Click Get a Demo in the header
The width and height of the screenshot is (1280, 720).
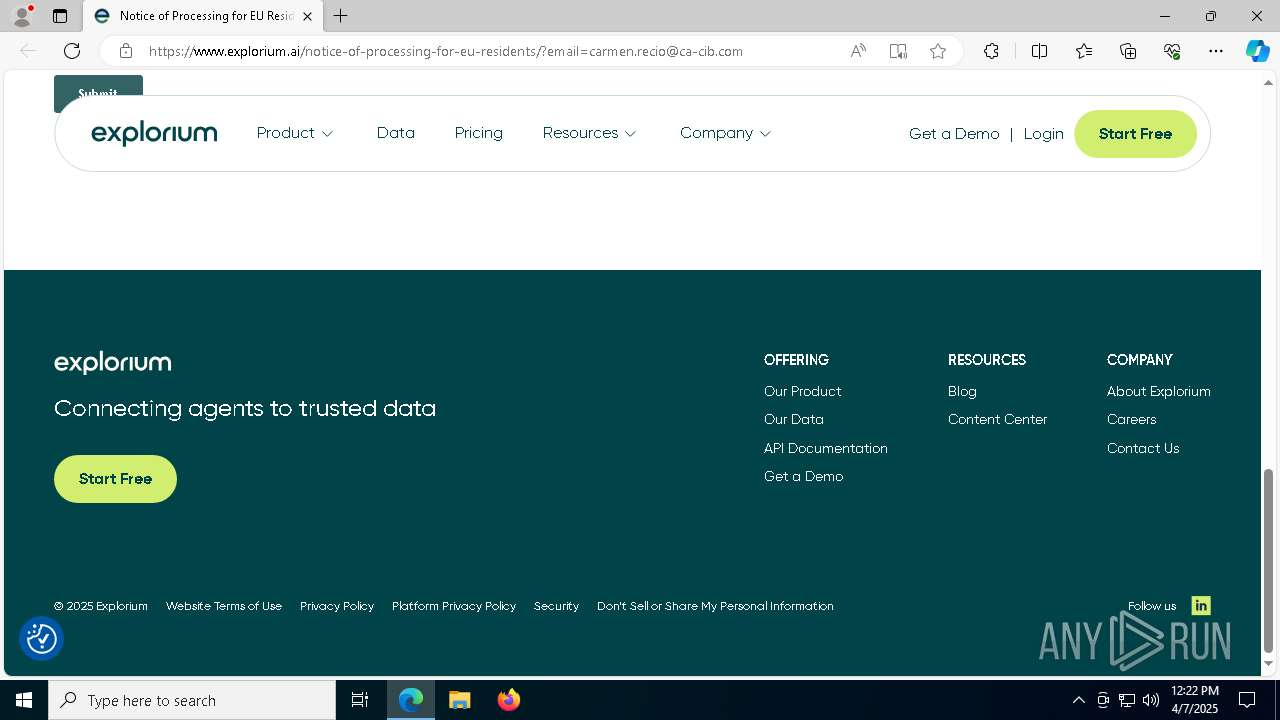954,134
